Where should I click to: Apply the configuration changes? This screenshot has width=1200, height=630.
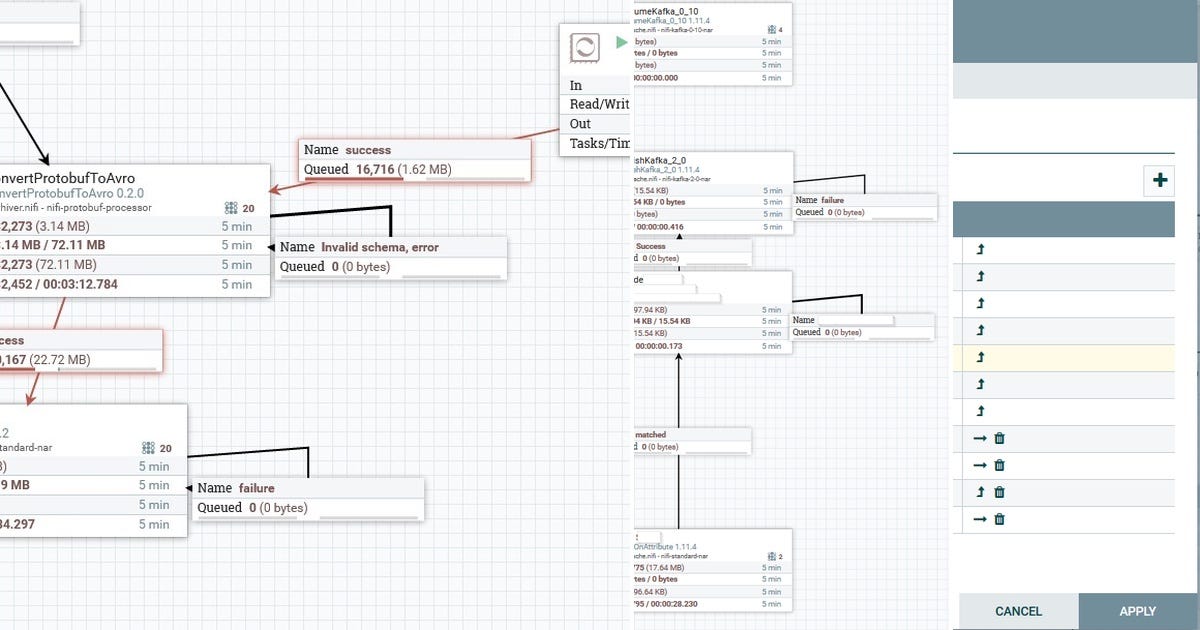point(1138,611)
